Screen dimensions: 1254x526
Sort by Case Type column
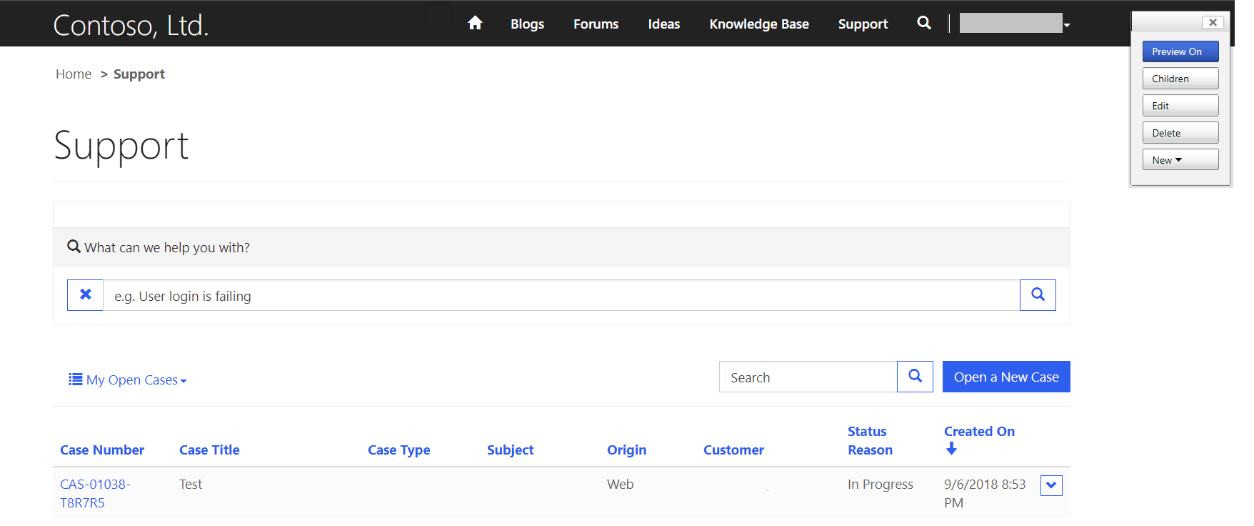point(399,450)
